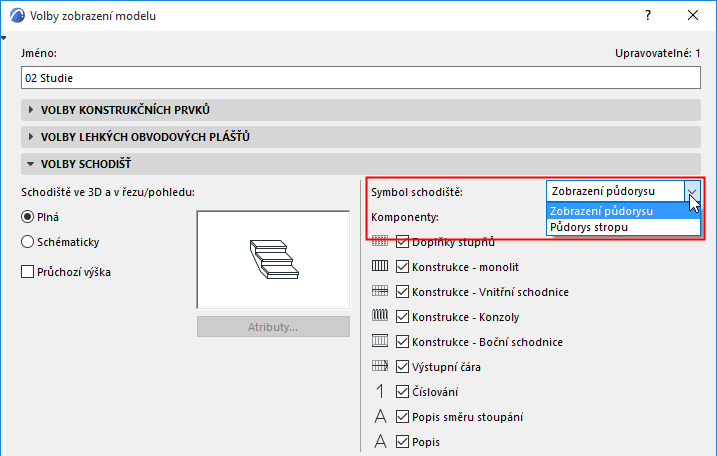Click the Doplňky stupňů stair icon
Viewport: 717px width, 456px height.
(380, 241)
